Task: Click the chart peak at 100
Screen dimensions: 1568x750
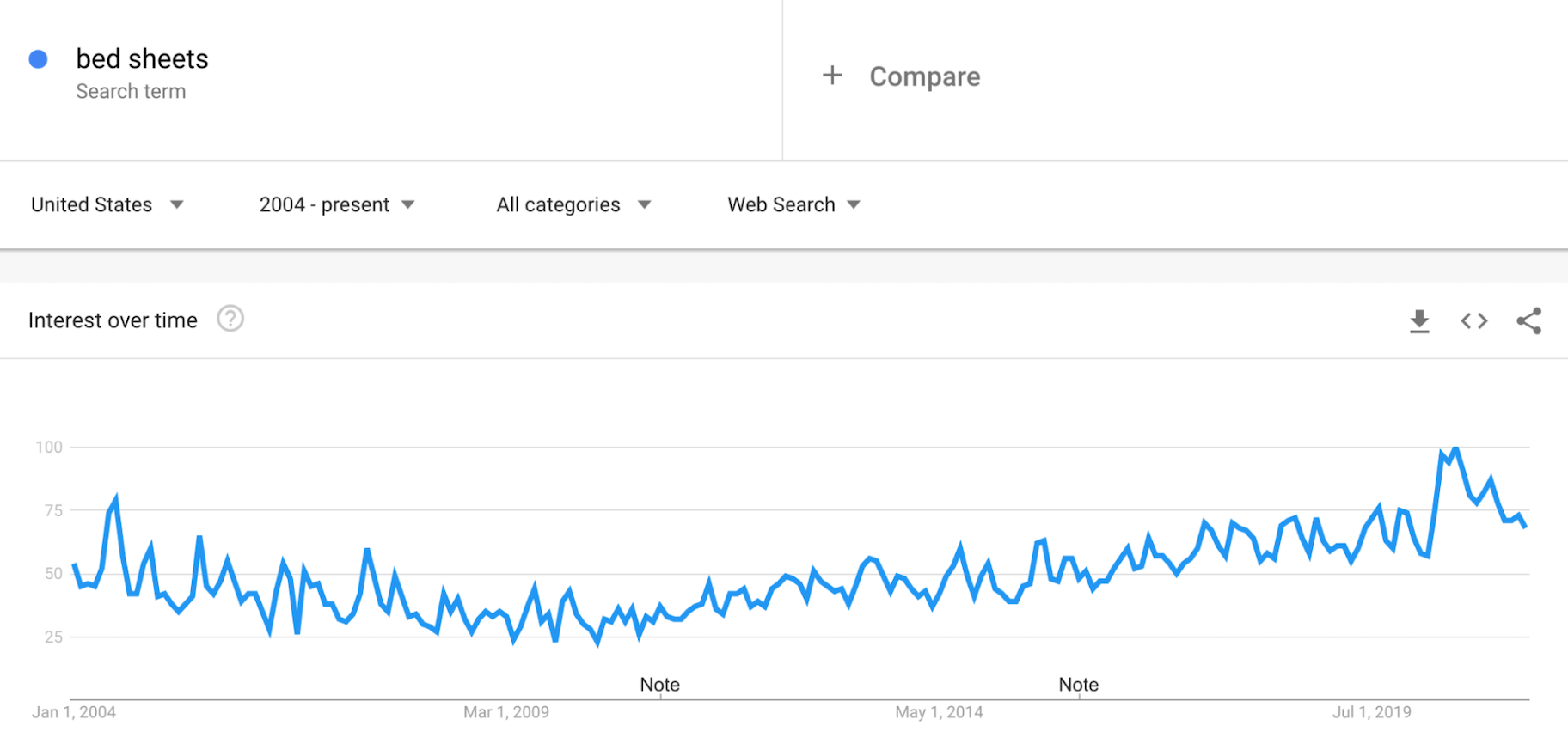Action: coord(1455,448)
